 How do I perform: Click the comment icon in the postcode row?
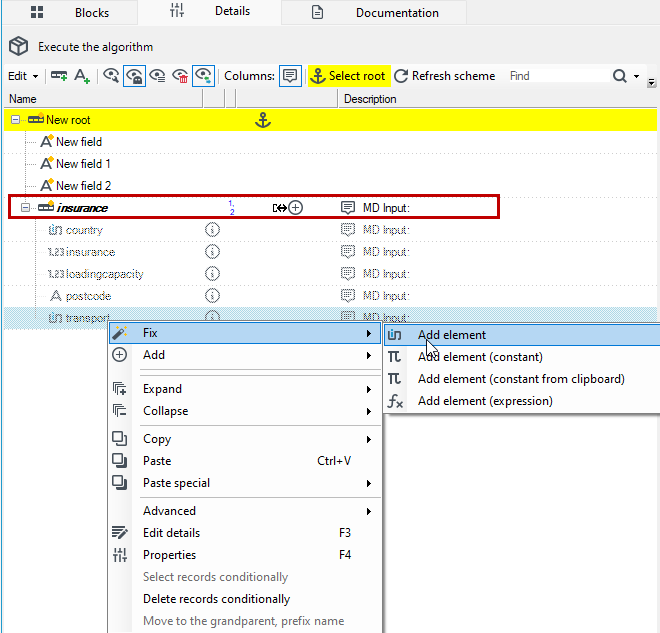point(348,295)
